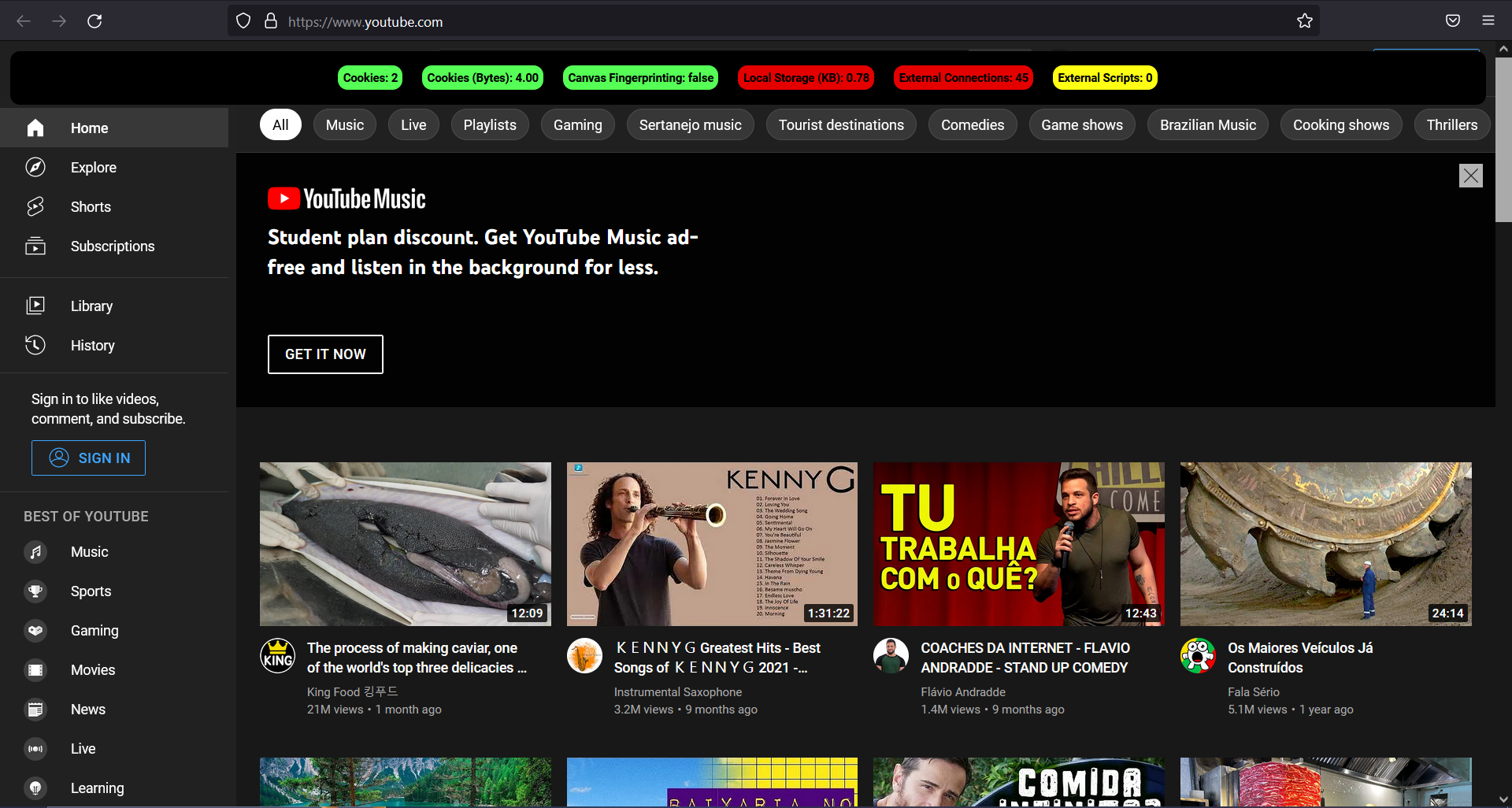Bookmark this page with the star icon

tap(1305, 21)
